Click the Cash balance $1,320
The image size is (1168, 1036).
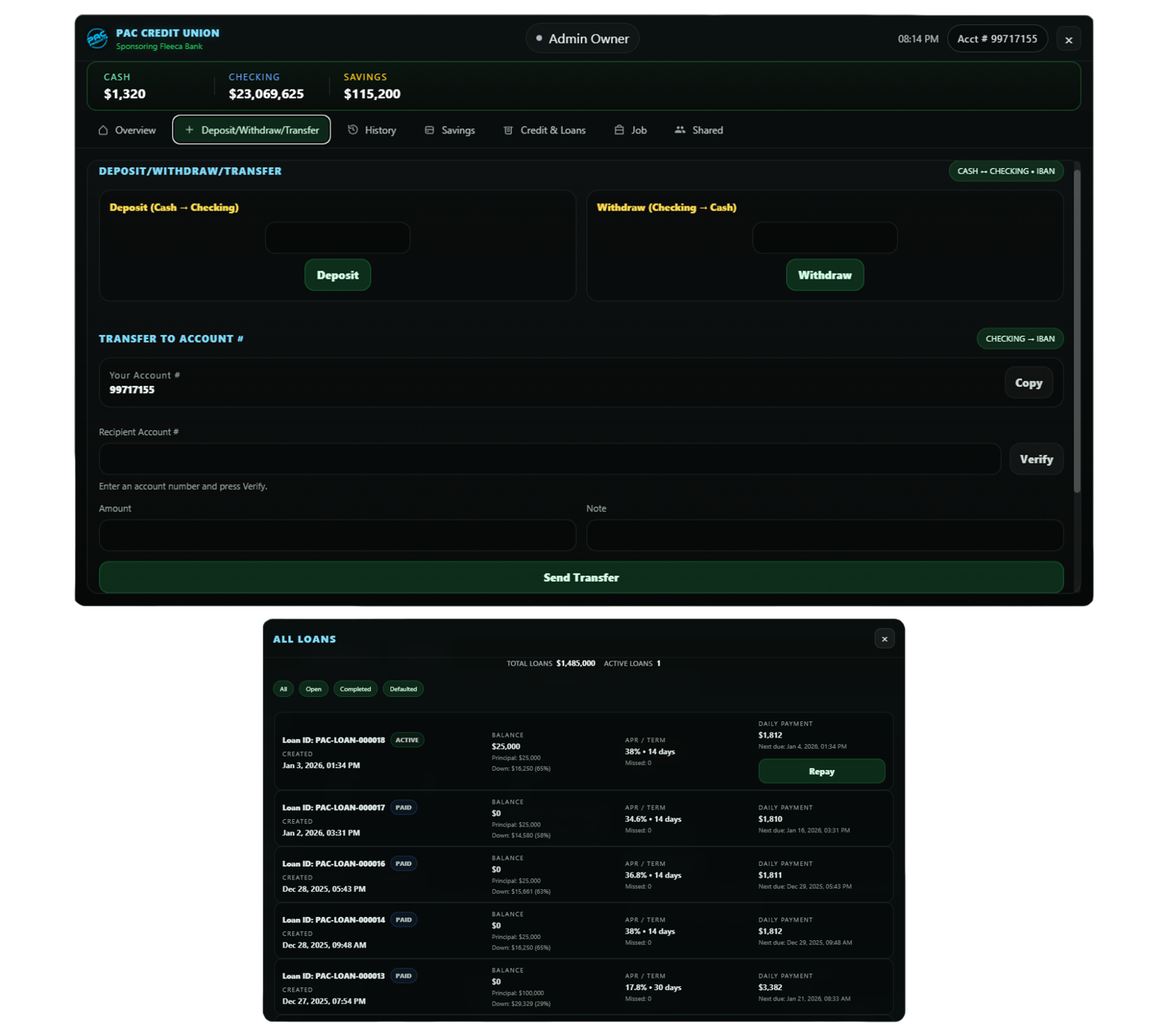[x=124, y=94]
